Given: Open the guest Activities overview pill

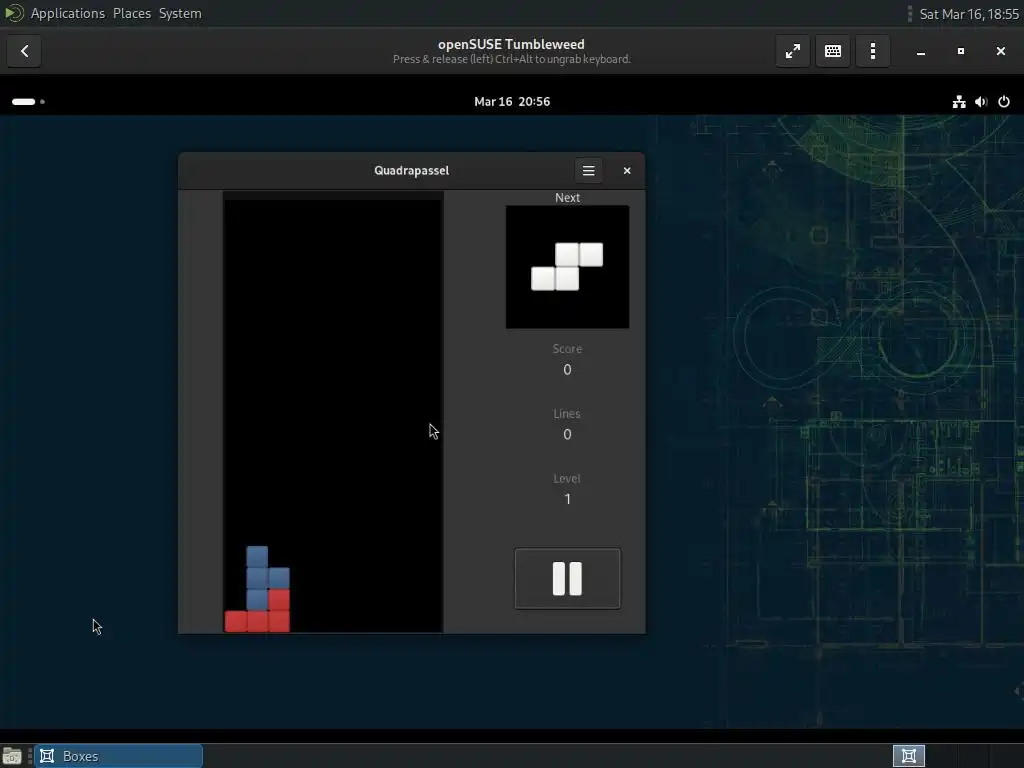Looking at the screenshot, I should (28, 101).
